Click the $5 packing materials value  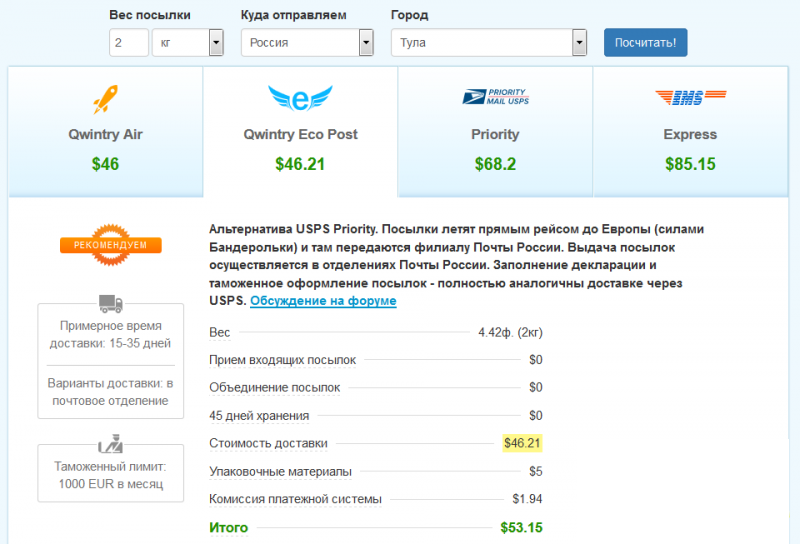536,472
